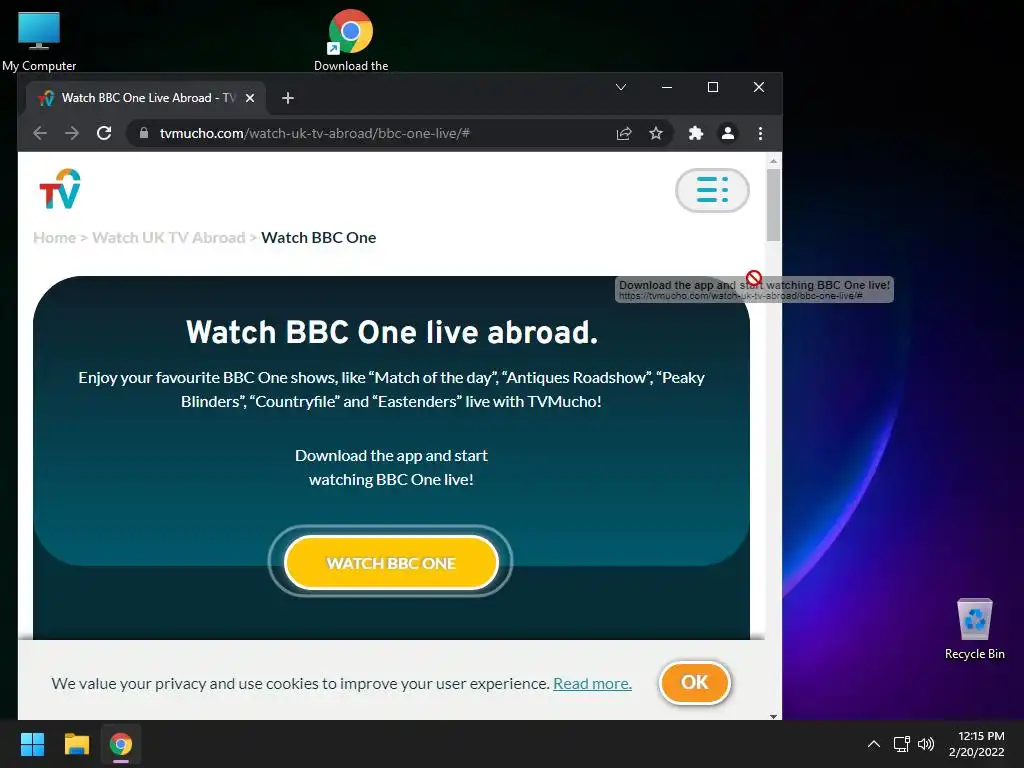This screenshot has height=768, width=1024.
Task: Click the scrollbar down arrow
Action: pos(773,716)
